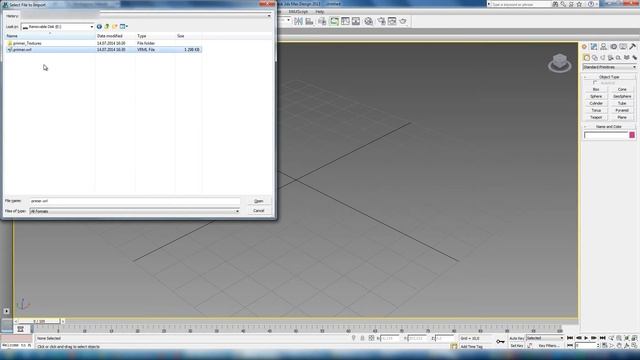Click the Key Filters button
This screenshot has height=360, width=640.
[549, 346]
